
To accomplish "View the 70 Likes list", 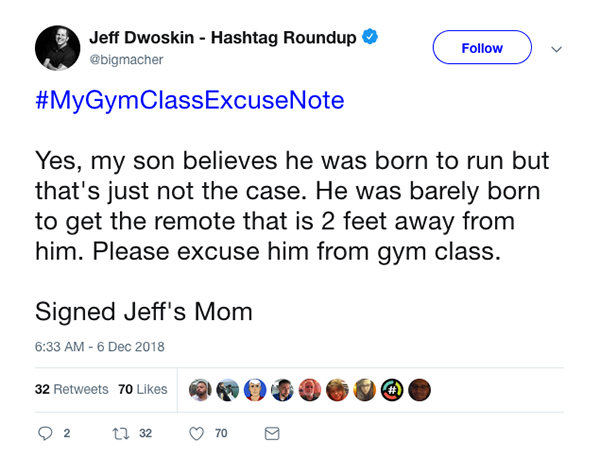I will click(x=142, y=389).
